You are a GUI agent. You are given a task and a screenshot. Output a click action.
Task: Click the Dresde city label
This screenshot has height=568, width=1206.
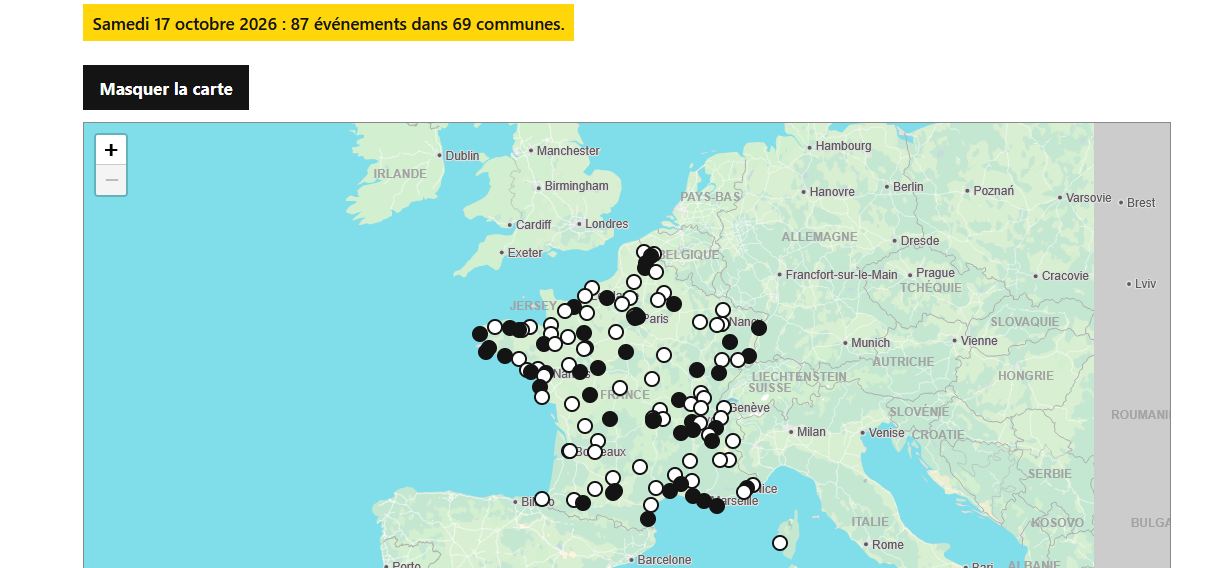pos(919,241)
